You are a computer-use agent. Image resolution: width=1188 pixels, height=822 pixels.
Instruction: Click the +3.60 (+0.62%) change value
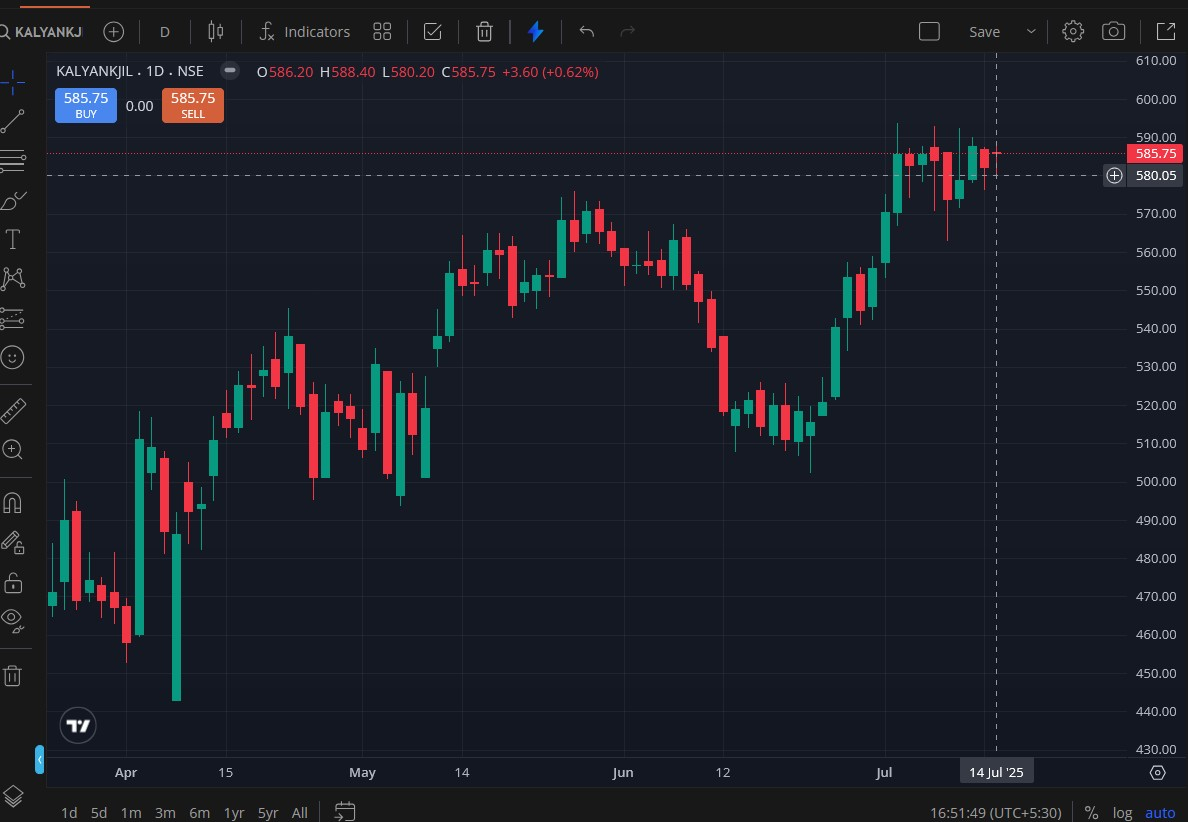(x=550, y=72)
